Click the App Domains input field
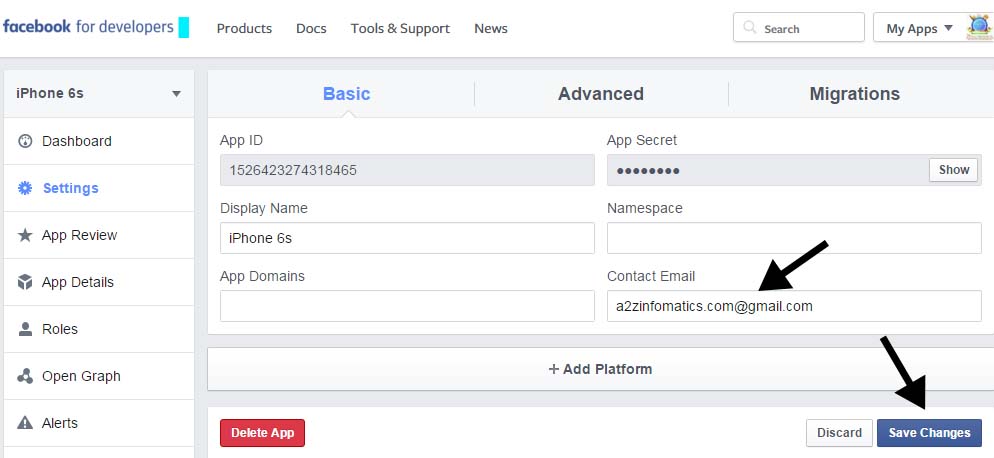The height and width of the screenshot is (458, 994). click(407, 306)
